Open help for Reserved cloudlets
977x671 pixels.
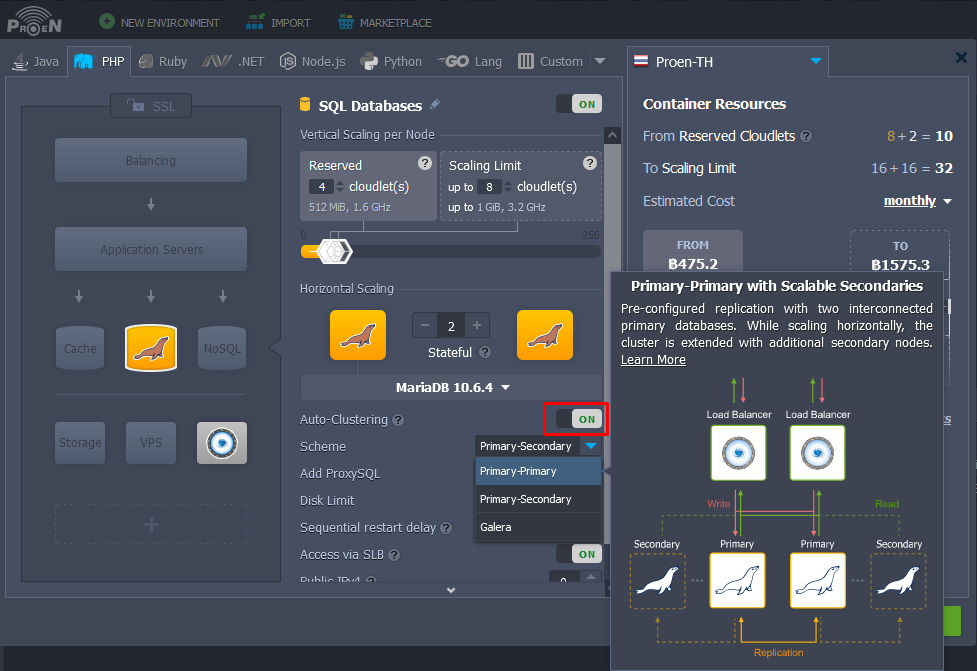[425, 163]
